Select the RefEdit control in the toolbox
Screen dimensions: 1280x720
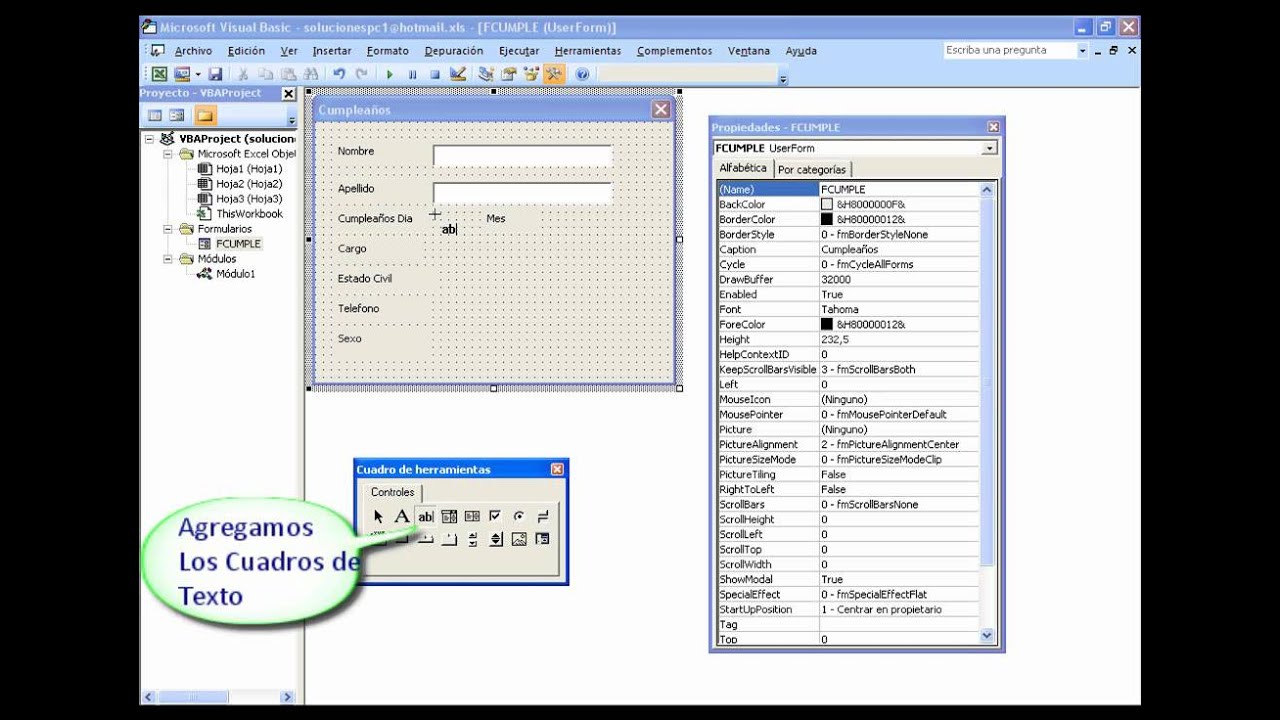pos(542,539)
